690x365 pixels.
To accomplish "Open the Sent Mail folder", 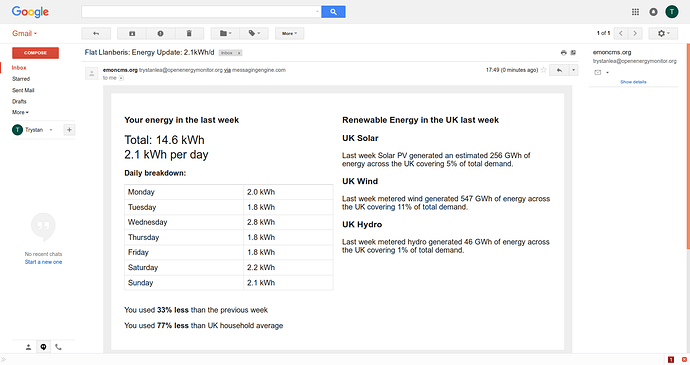I will pos(23,90).
